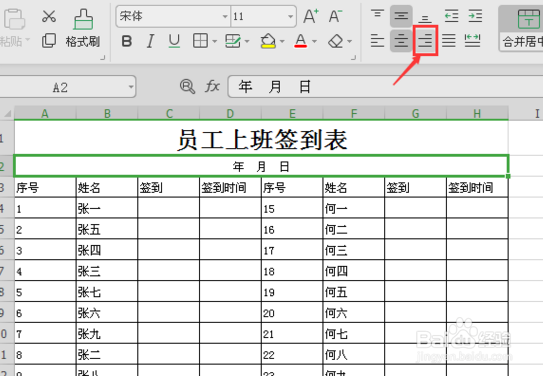Viewport: 543px width, 376px height.
Task: Click the cell containing 何四
Action: pyautogui.click(x=354, y=271)
